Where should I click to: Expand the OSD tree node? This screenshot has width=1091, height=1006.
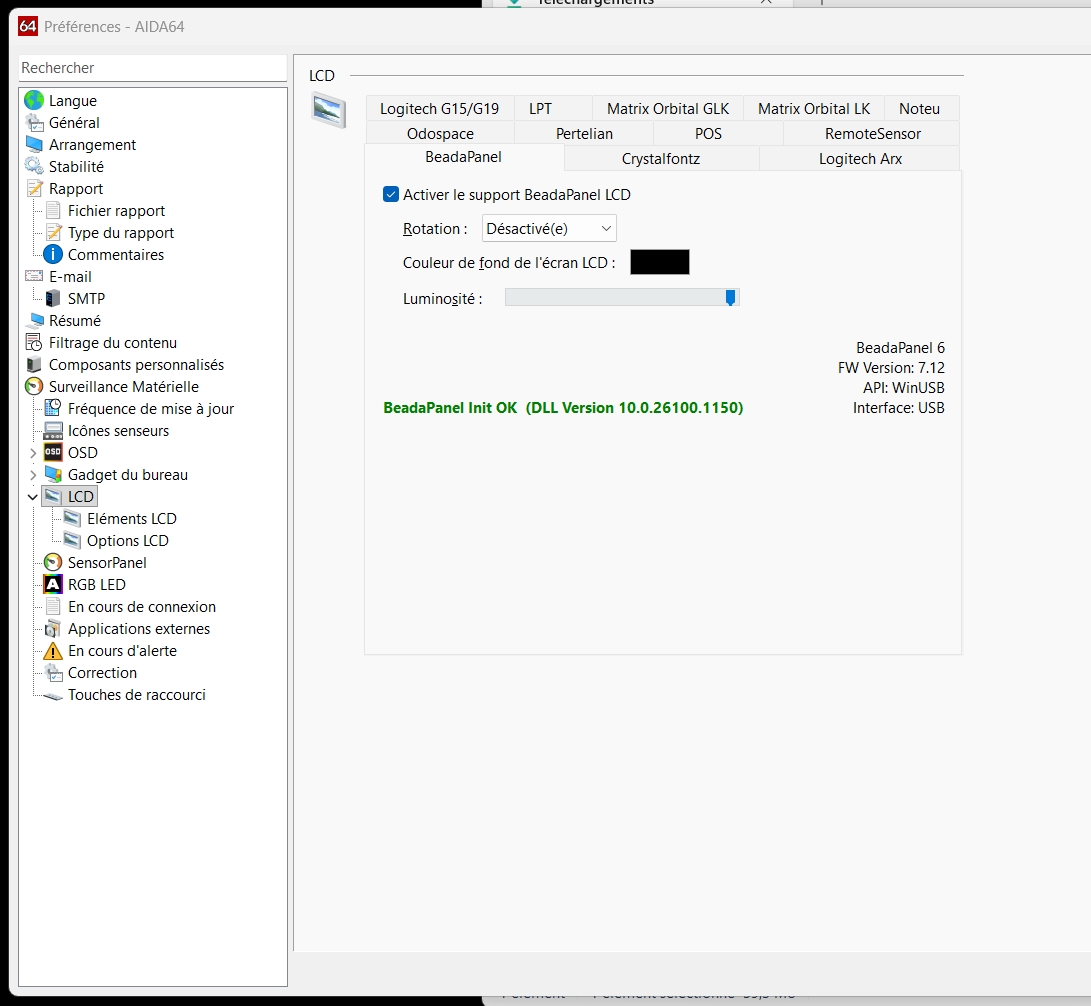coord(33,453)
